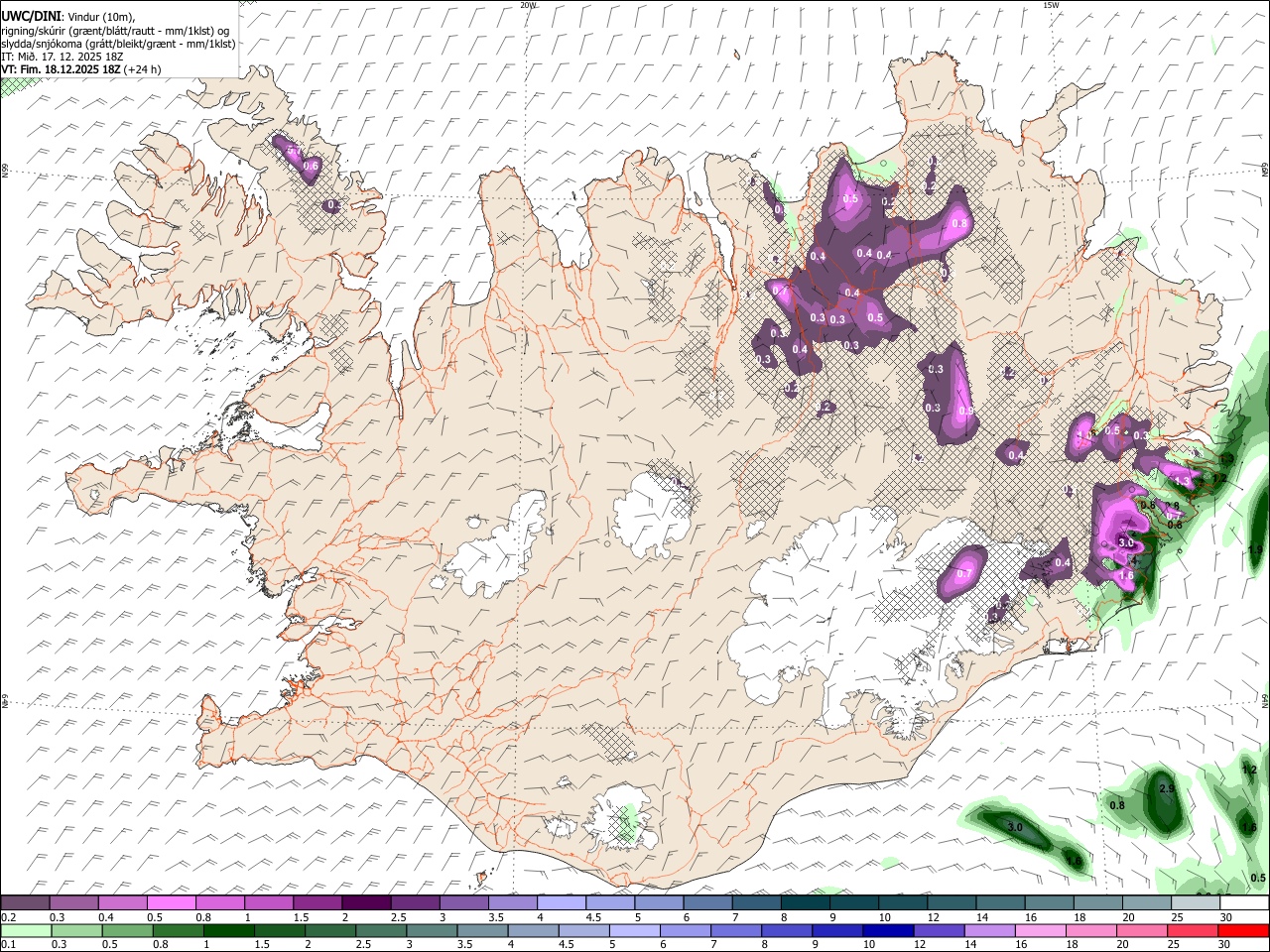Select the medium green 0.5 legend swatch
1270x952 pixels.
tap(127, 930)
